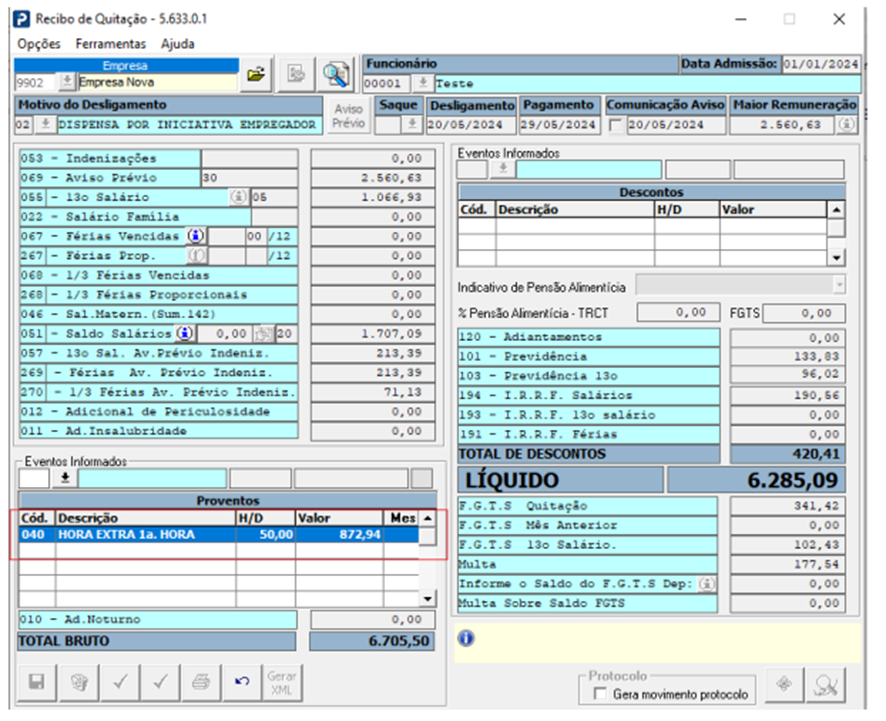Screen dimensions: 886x721
Task: Open the Motivo do Desligamento lookup arrow
Action: pyautogui.click(x=45, y=124)
